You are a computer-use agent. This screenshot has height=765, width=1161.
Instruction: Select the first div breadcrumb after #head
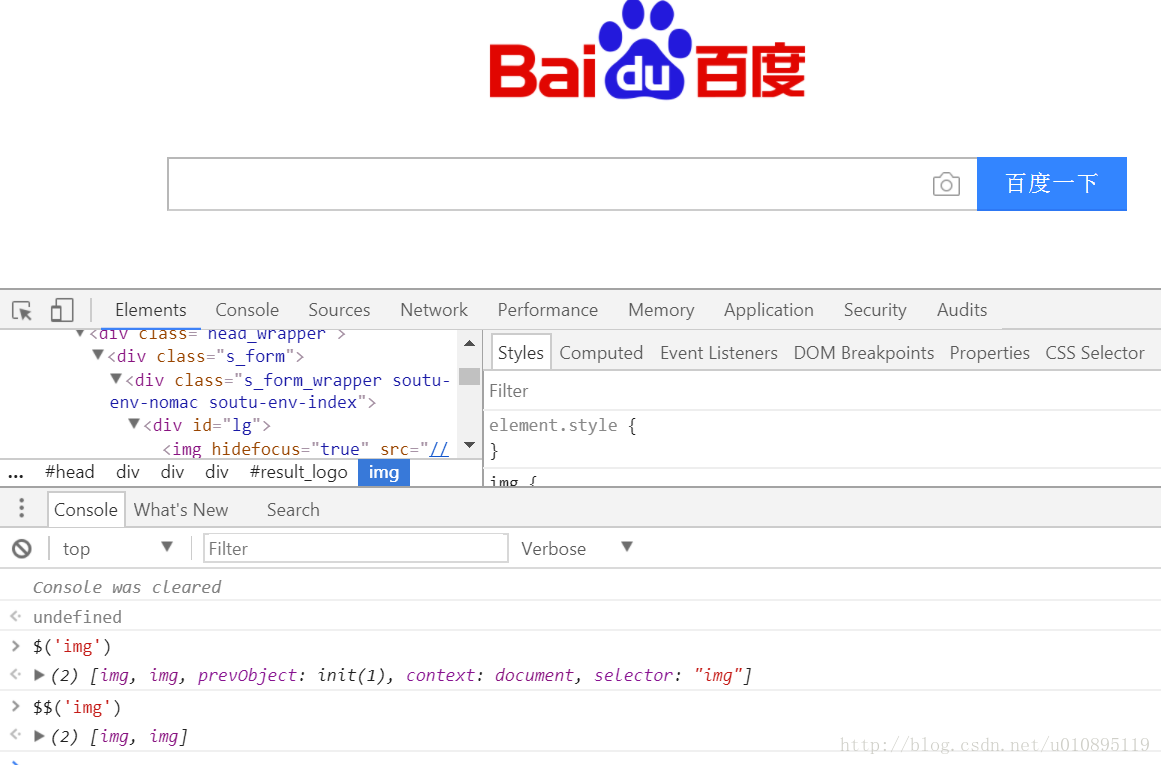[127, 472]
